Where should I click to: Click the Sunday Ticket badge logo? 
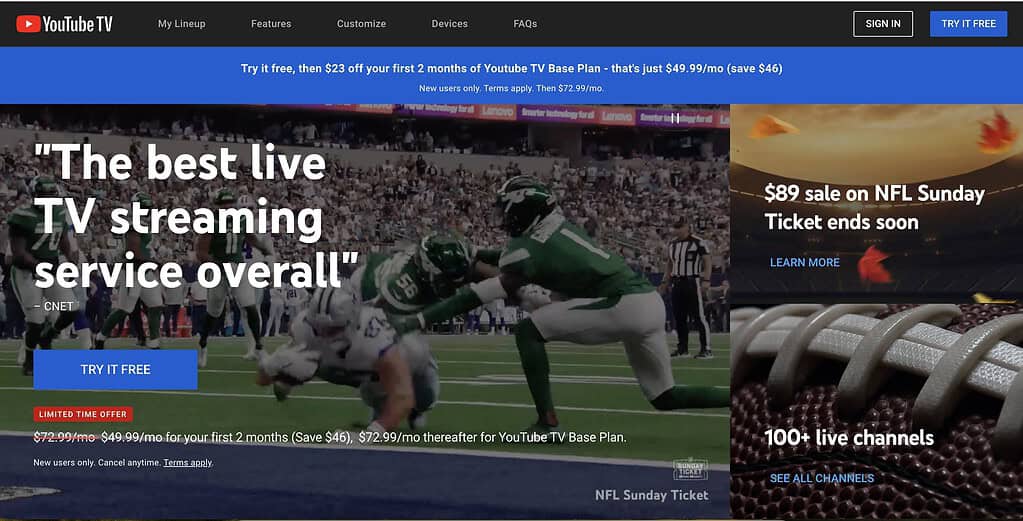(690, 468)
